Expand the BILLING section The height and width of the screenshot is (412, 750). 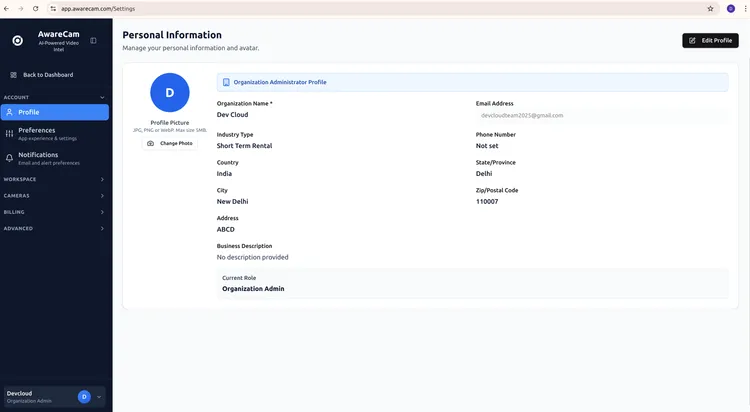coord(55,212)
